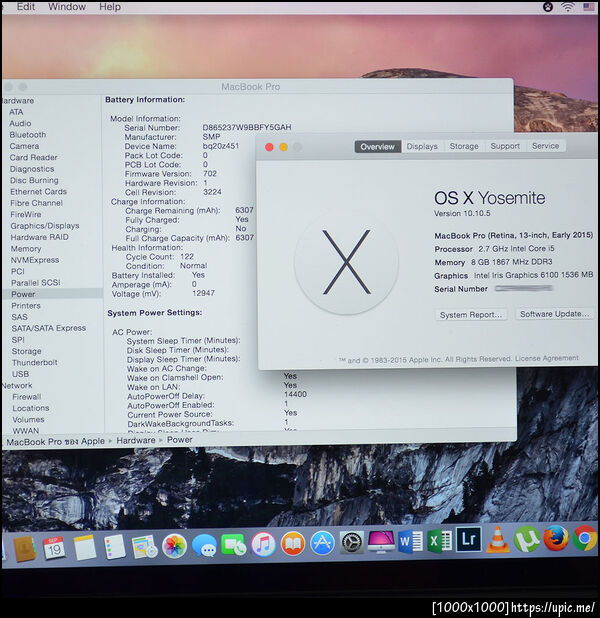600x618 pixels.
Task: Launch Firefox from the Dock
Action: (x=556, y=538)
